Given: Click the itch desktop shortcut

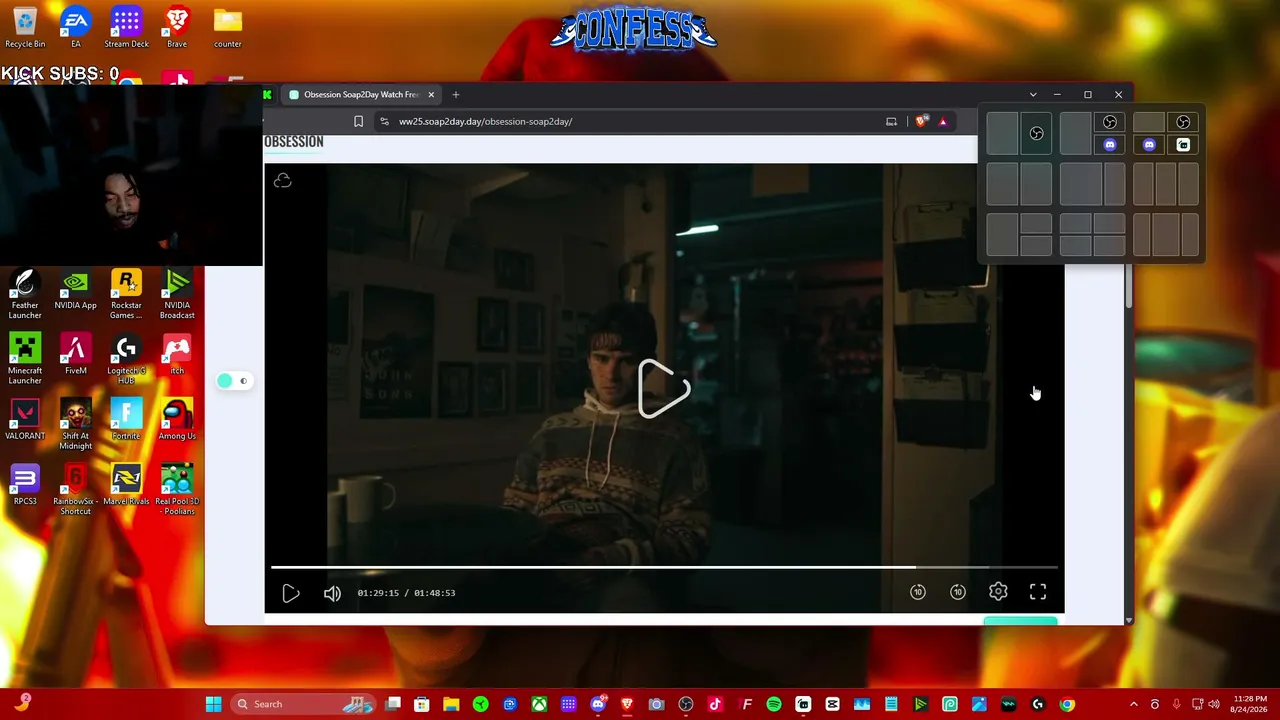Looking at the screenshot, I should click(177, 355).
